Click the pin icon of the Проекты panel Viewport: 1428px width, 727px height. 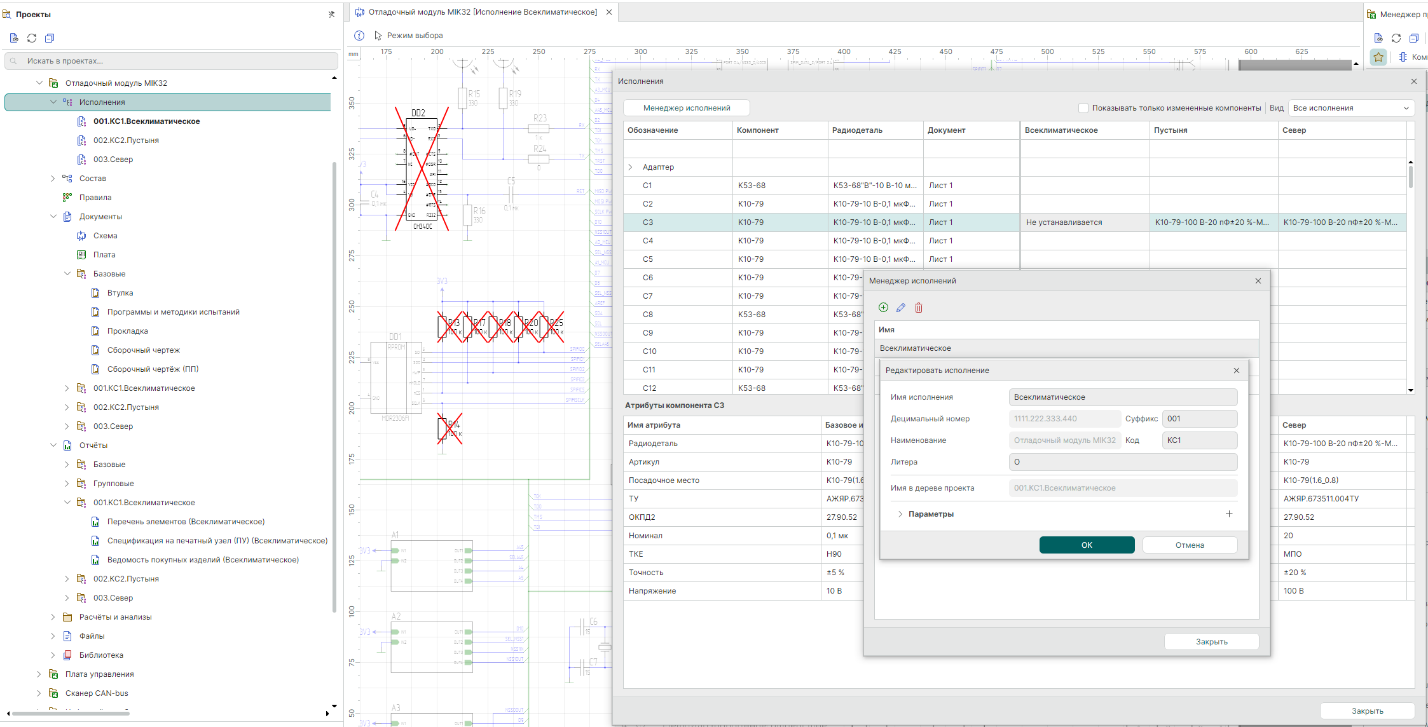coord(332,14)
